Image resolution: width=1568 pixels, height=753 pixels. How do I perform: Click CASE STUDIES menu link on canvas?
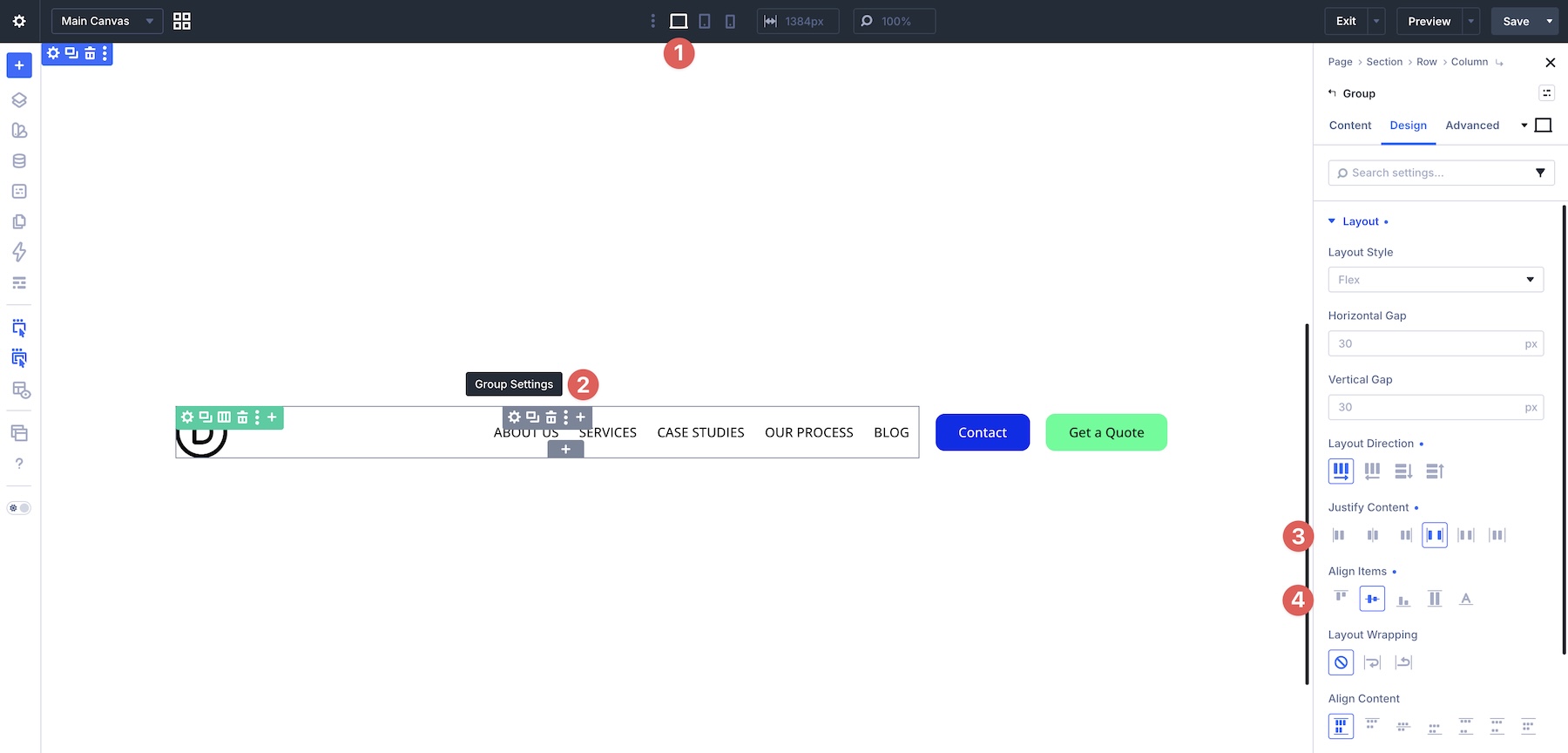pos(700,432)
